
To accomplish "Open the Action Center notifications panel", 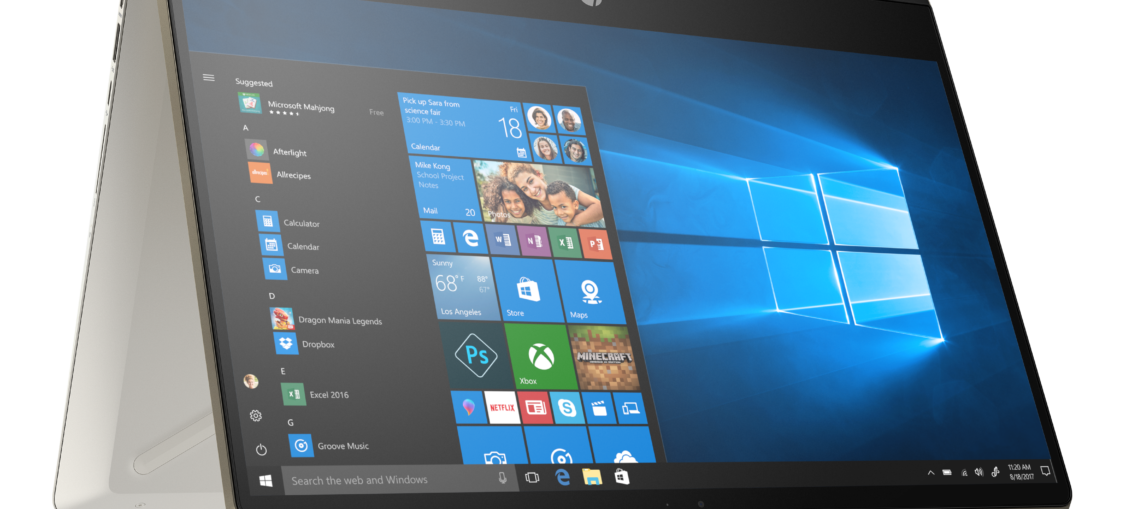I will coord(1045,470).
